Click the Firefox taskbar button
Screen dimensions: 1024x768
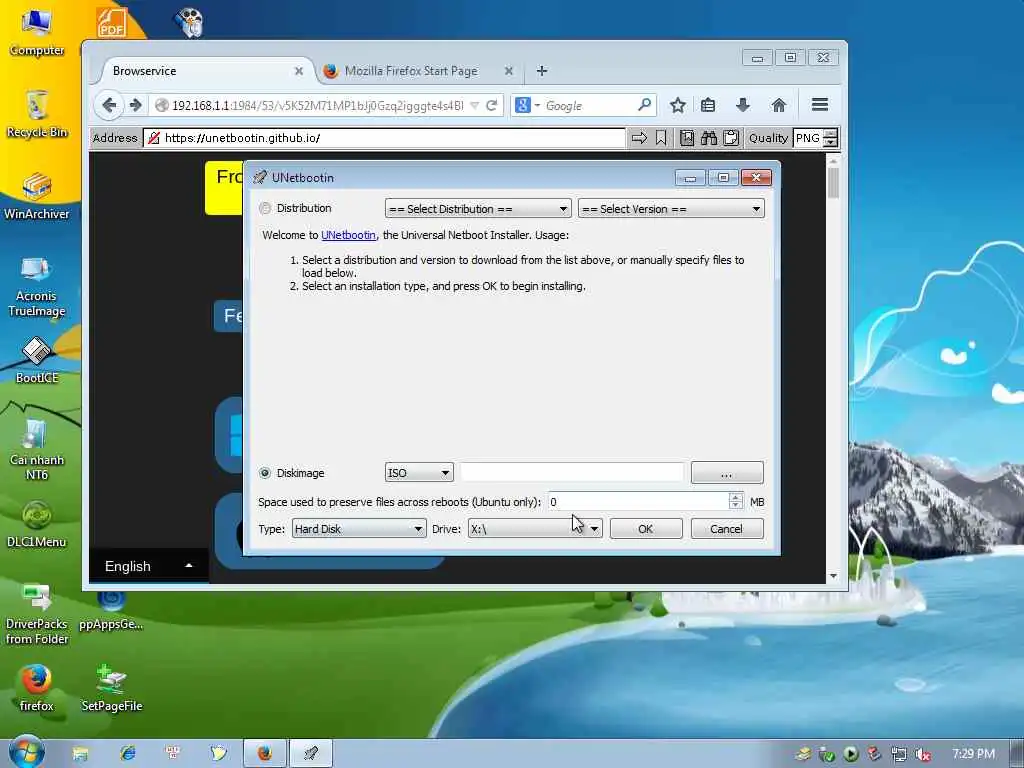coord(264,753)
